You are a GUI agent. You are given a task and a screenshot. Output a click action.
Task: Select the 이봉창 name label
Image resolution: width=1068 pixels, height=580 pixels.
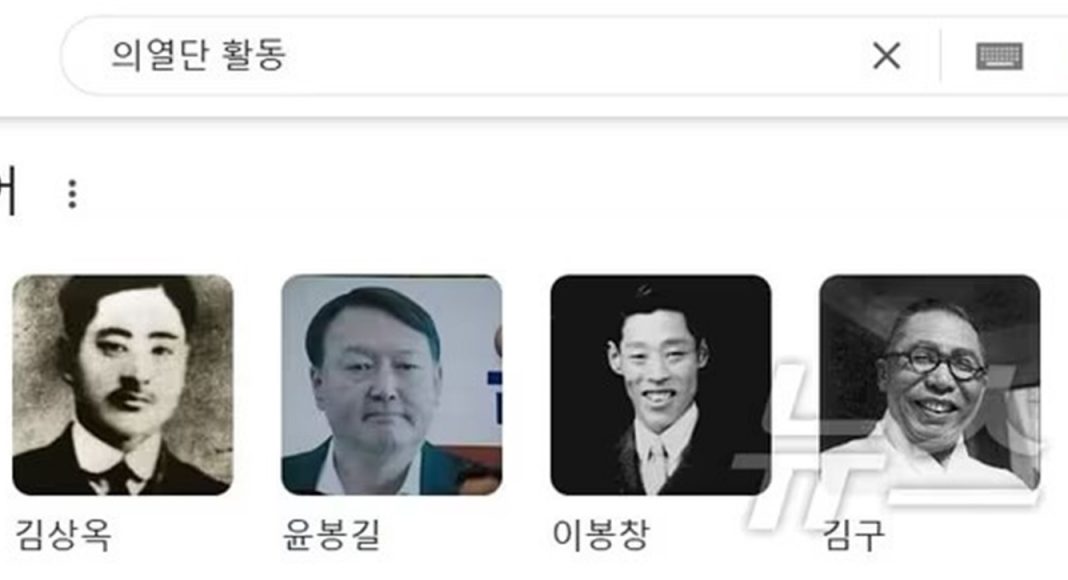click(x=601, y=534)
